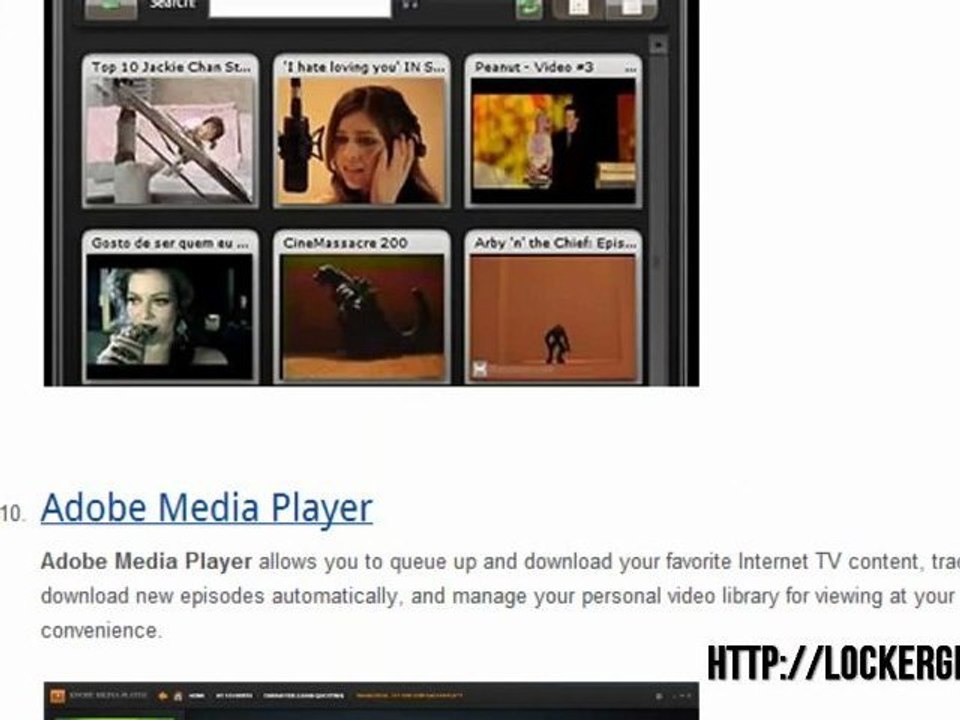Click the Gosto de ser quem eu title
960x720 pixels.
tap(170, 243)
